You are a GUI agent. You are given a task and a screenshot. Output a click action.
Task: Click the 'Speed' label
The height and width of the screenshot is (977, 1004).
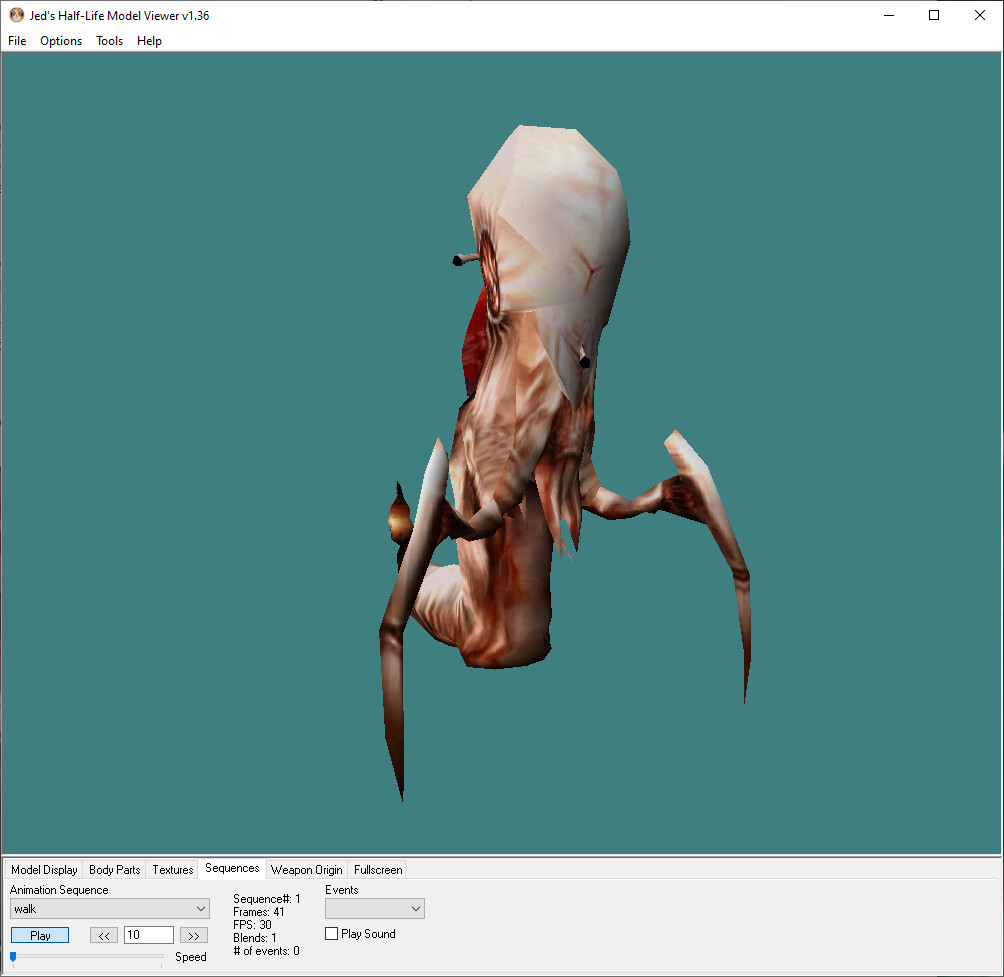191,957
